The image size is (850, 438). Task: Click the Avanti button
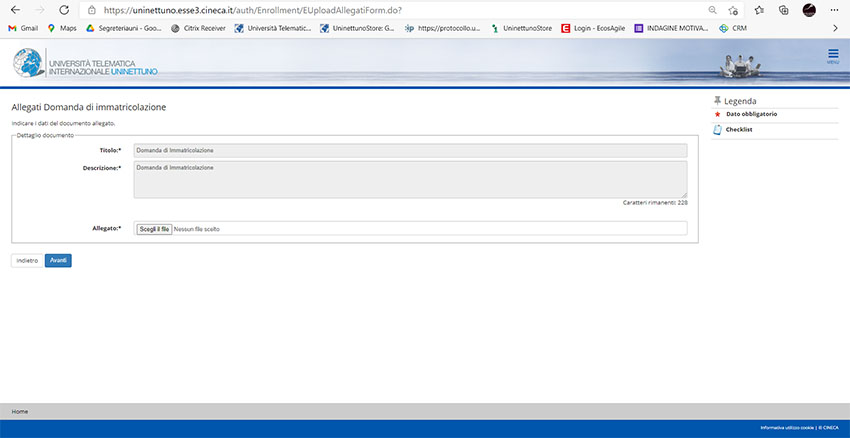[x=58, y=260]
